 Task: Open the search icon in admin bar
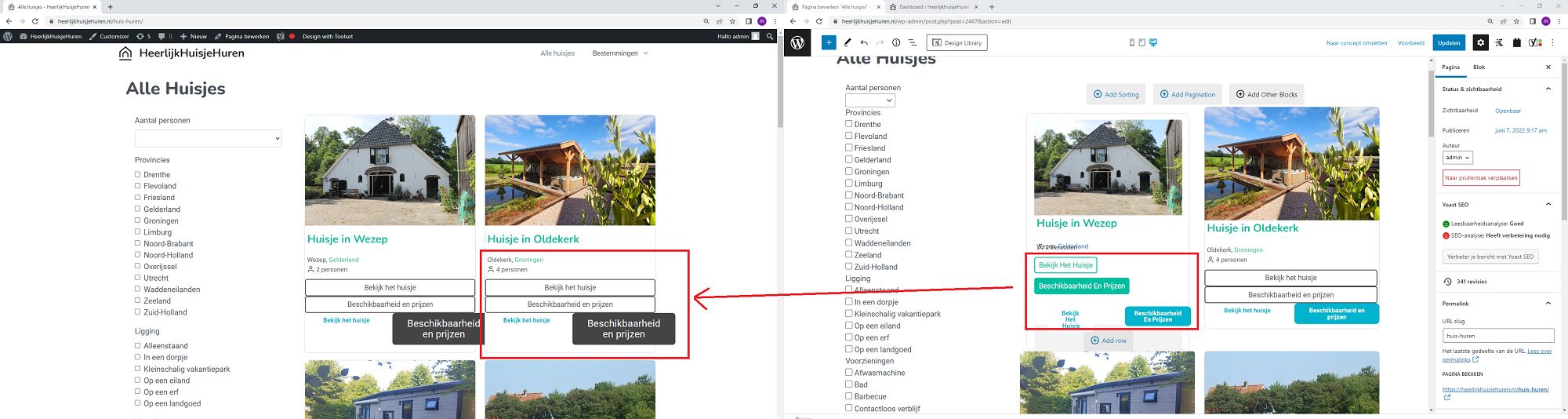[770, 36]
